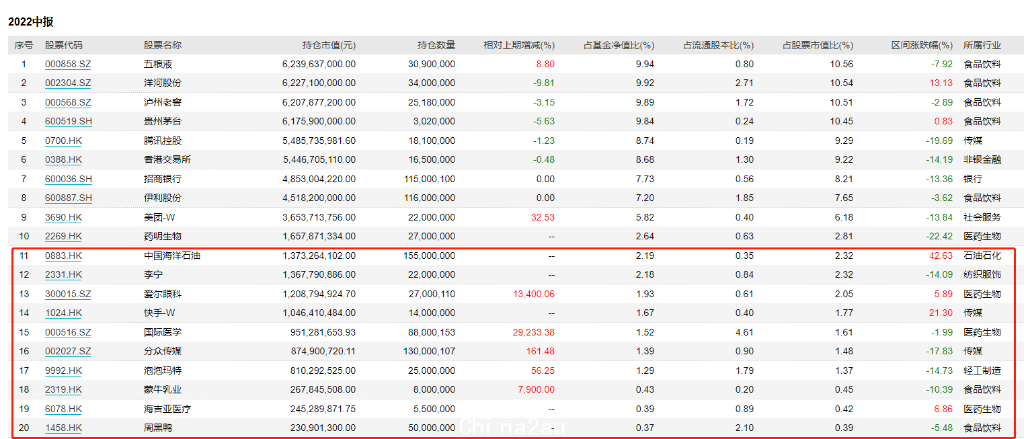Open stock code link 0883.HK
The image size is (1024, 439).
click(64, 256)
